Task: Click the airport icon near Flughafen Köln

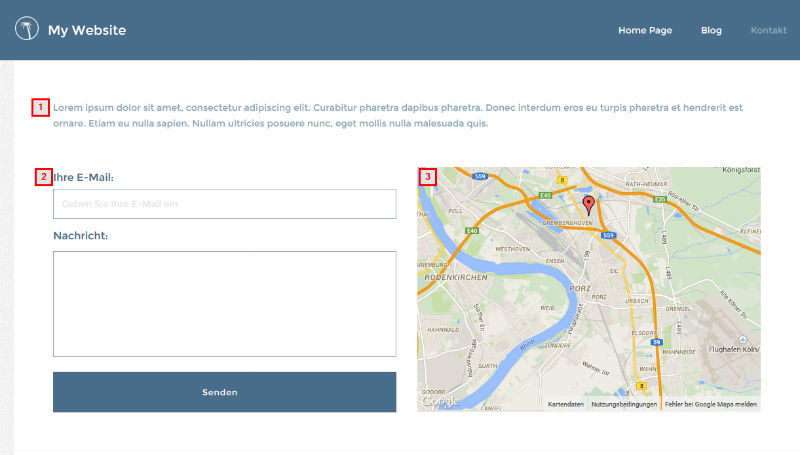Action: coord(743,340)
